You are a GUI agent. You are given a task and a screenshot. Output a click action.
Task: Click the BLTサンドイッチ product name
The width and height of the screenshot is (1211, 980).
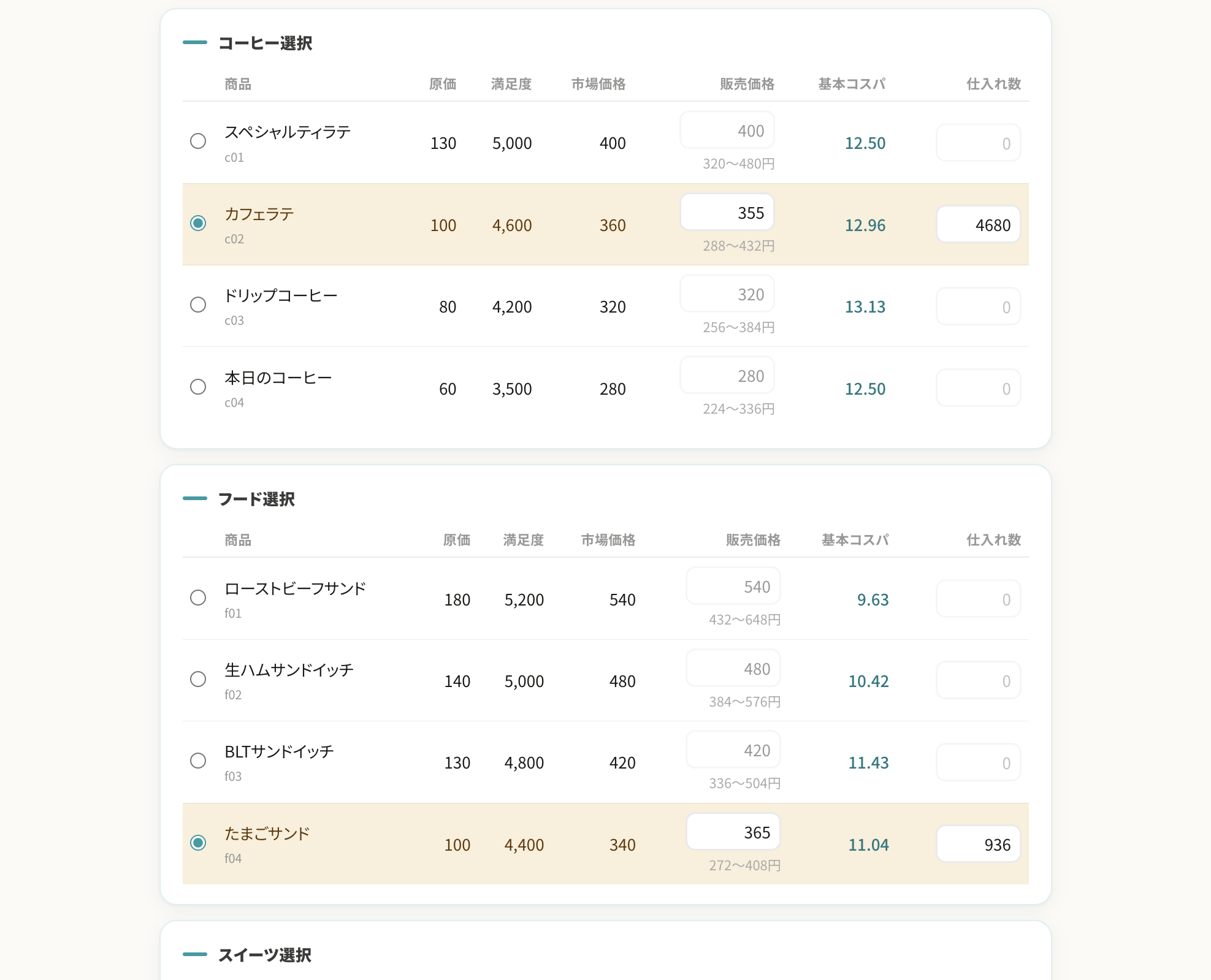(279, 751)
